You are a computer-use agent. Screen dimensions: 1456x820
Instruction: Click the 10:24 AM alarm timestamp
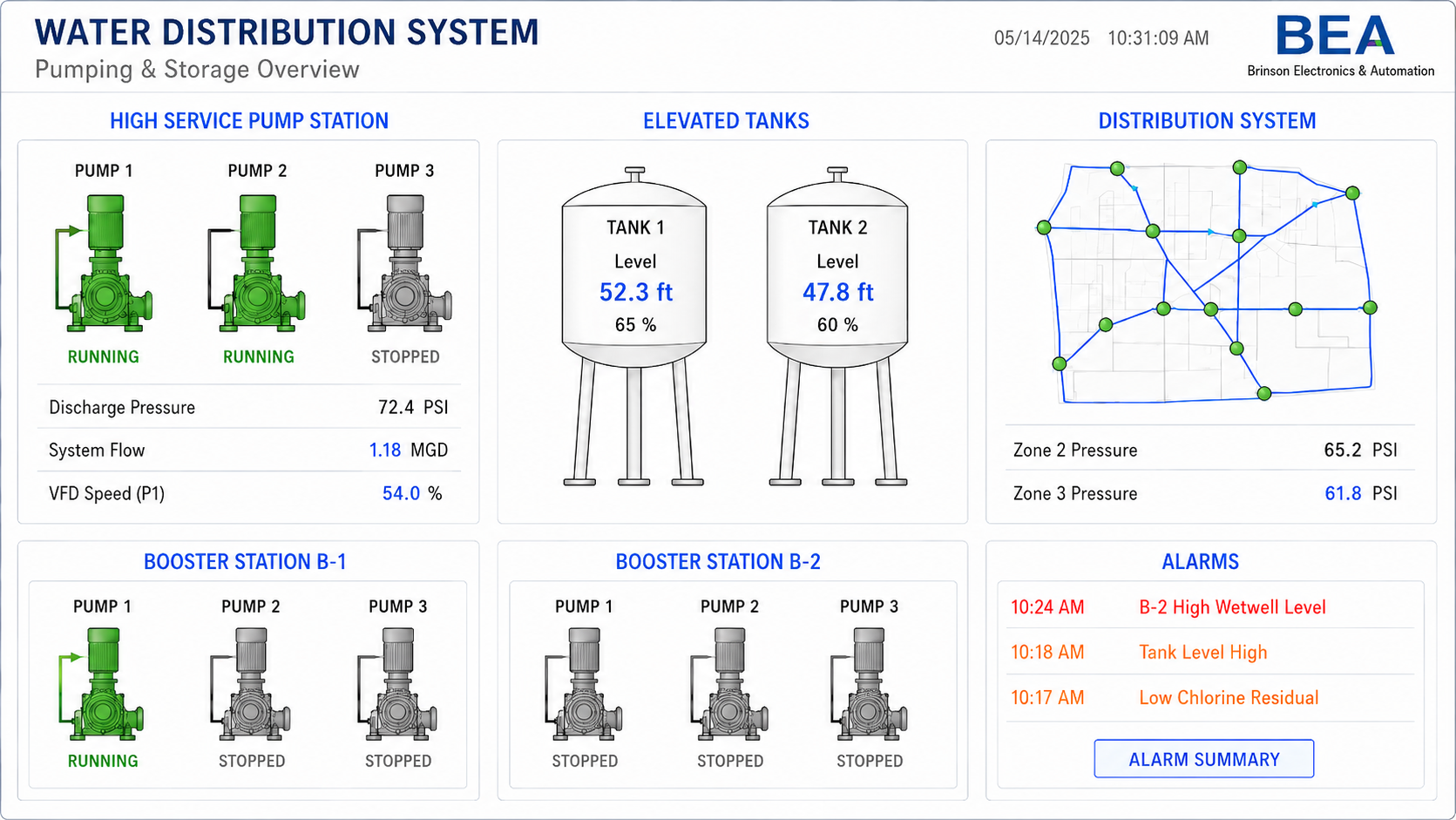[1047, 607]
